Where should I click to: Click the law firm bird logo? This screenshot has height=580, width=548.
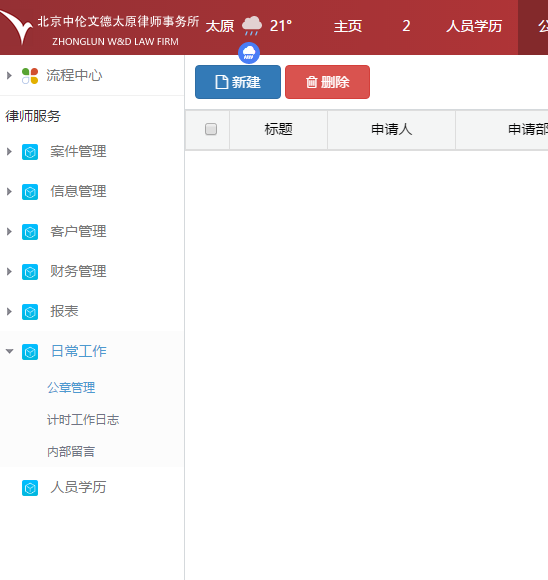(x=17, y=27)
